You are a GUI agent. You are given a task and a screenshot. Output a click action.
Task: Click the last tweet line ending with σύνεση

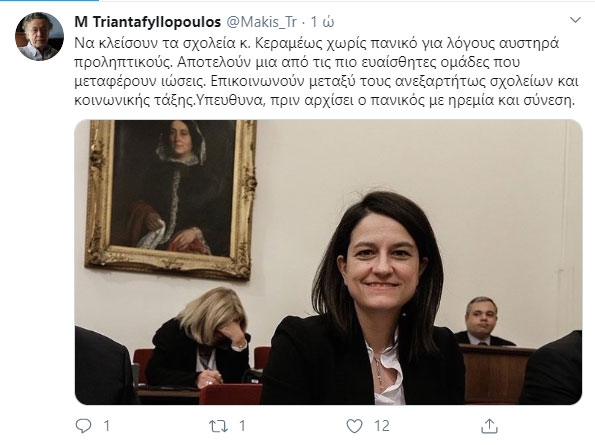(x=324, y=101)
